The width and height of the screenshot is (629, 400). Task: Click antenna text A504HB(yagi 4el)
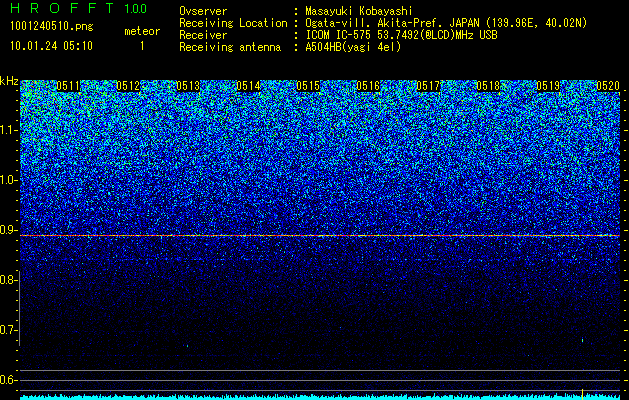pyautogui.click(x=353, y=47)
